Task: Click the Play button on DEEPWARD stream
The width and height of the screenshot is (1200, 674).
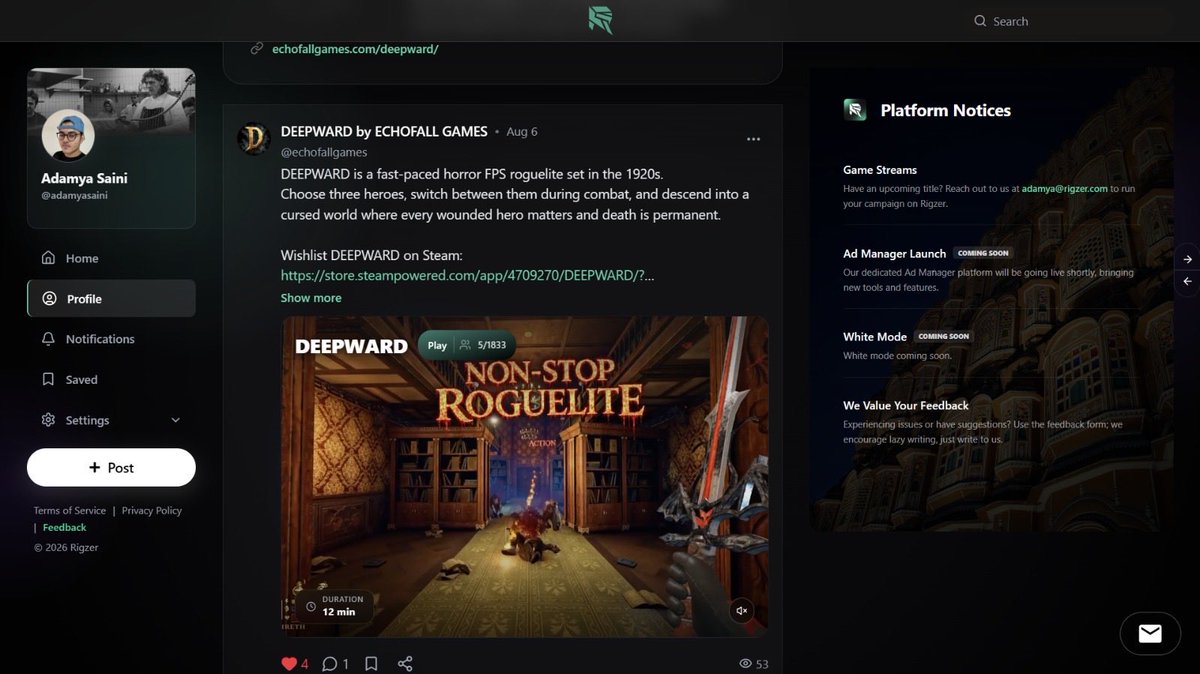Action: pos(437,345)
